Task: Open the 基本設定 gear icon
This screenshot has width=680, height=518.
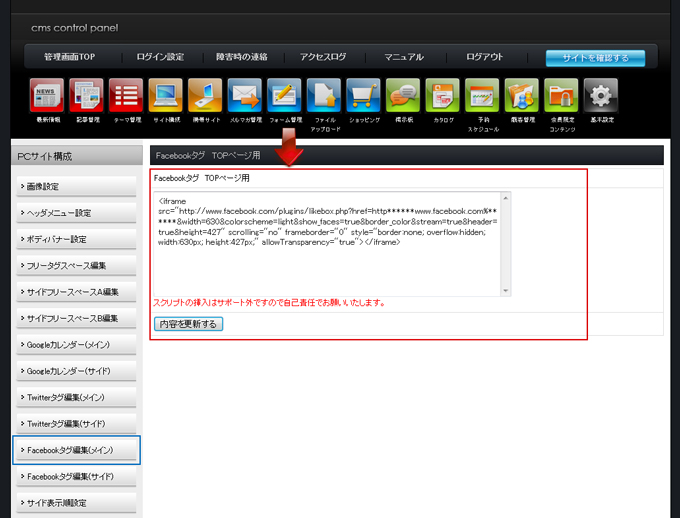Action: click(601, 96)
